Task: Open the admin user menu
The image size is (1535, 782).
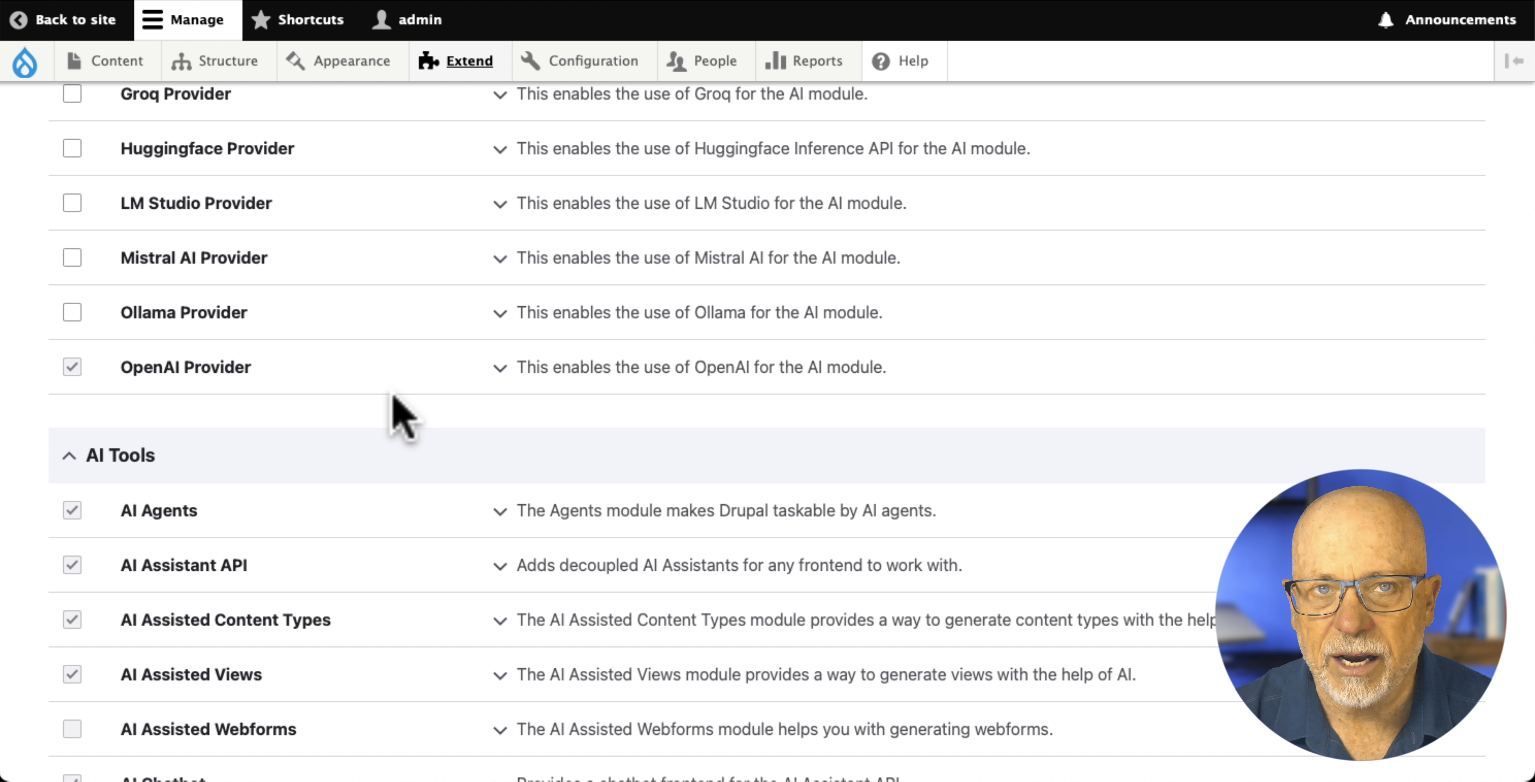Action: click(x=407, y=20)
